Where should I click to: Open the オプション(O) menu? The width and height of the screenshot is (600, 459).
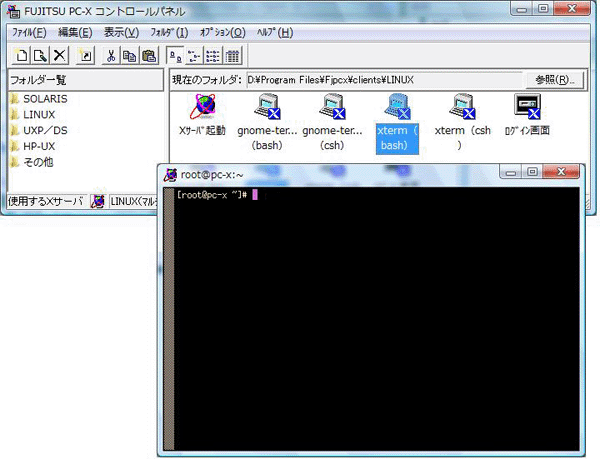point(223,33)
